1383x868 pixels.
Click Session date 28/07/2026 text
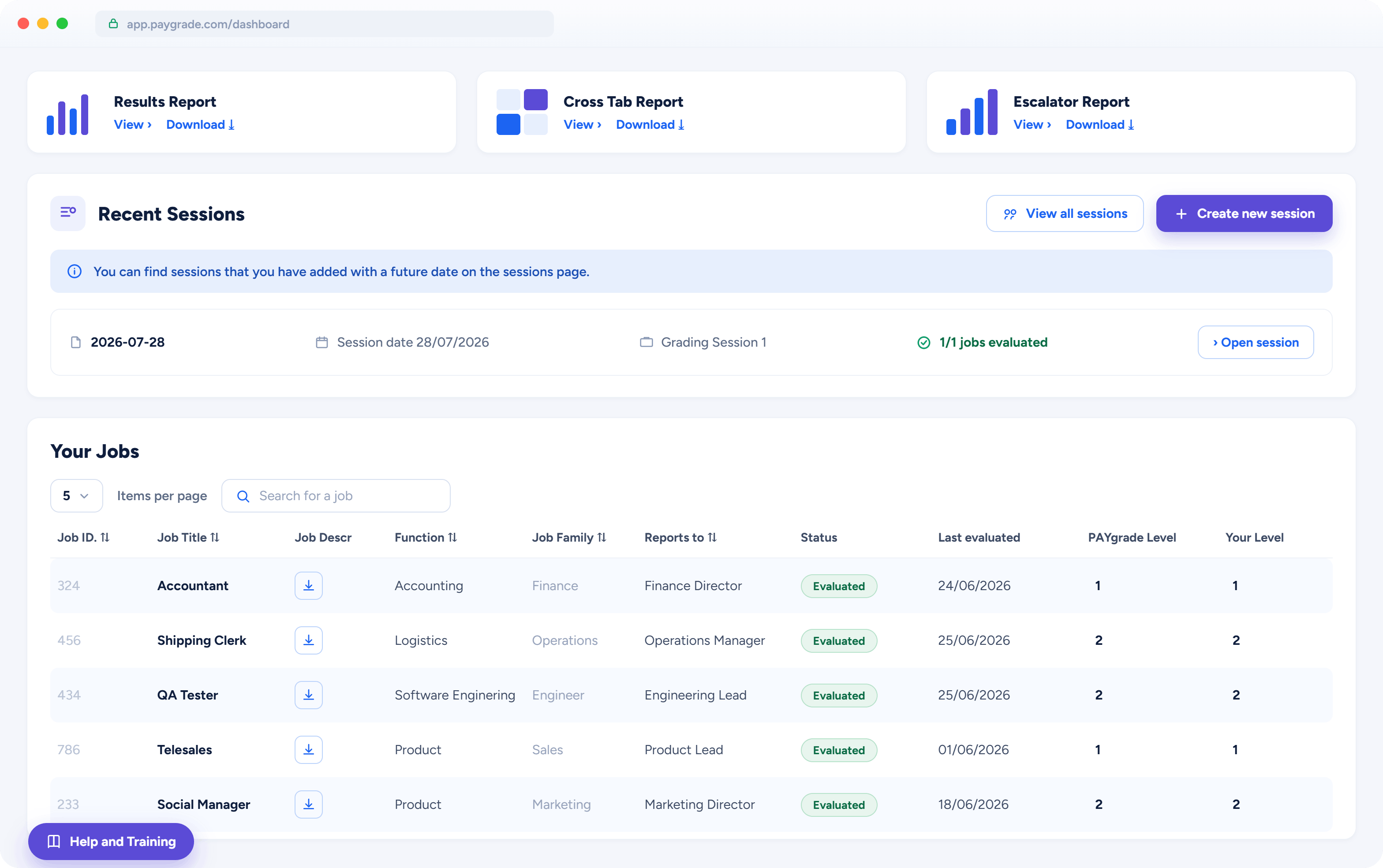coord(413,342)
